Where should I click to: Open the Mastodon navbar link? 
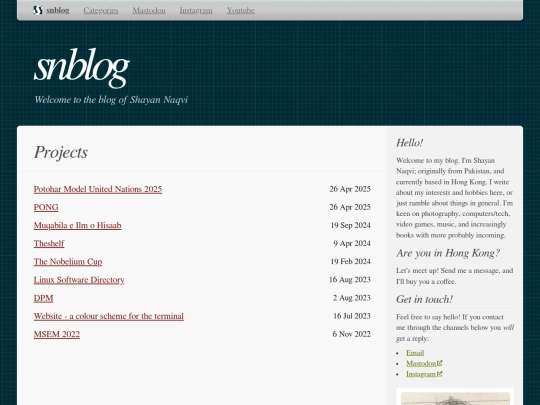tap(149, 10)
